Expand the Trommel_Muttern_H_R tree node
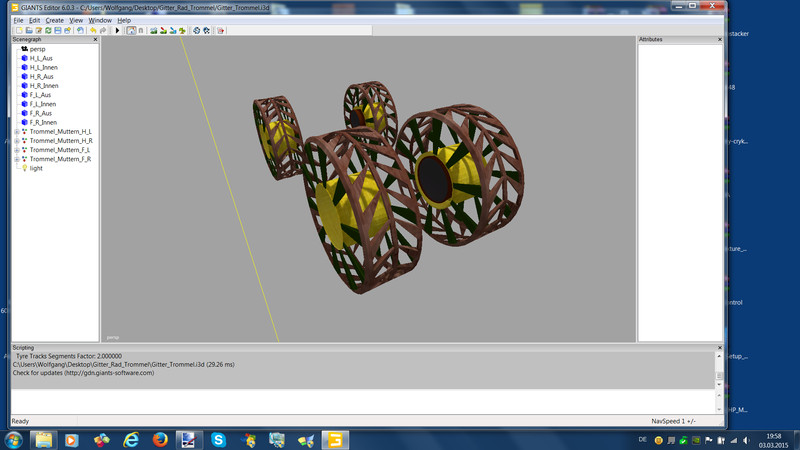This screenshot has height=450, width=800. (x=17, y=141)
